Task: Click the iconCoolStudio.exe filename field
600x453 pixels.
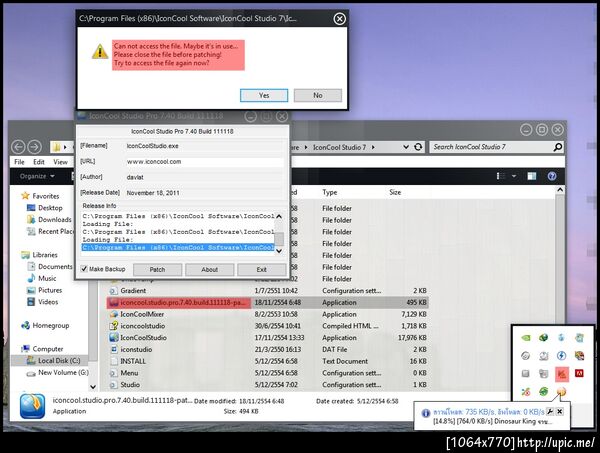Action: click(205, 146)
